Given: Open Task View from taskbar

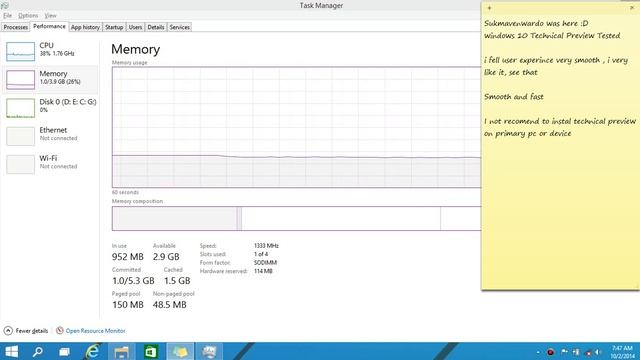Looking at the screenshot, I should (x=64, y=351).
